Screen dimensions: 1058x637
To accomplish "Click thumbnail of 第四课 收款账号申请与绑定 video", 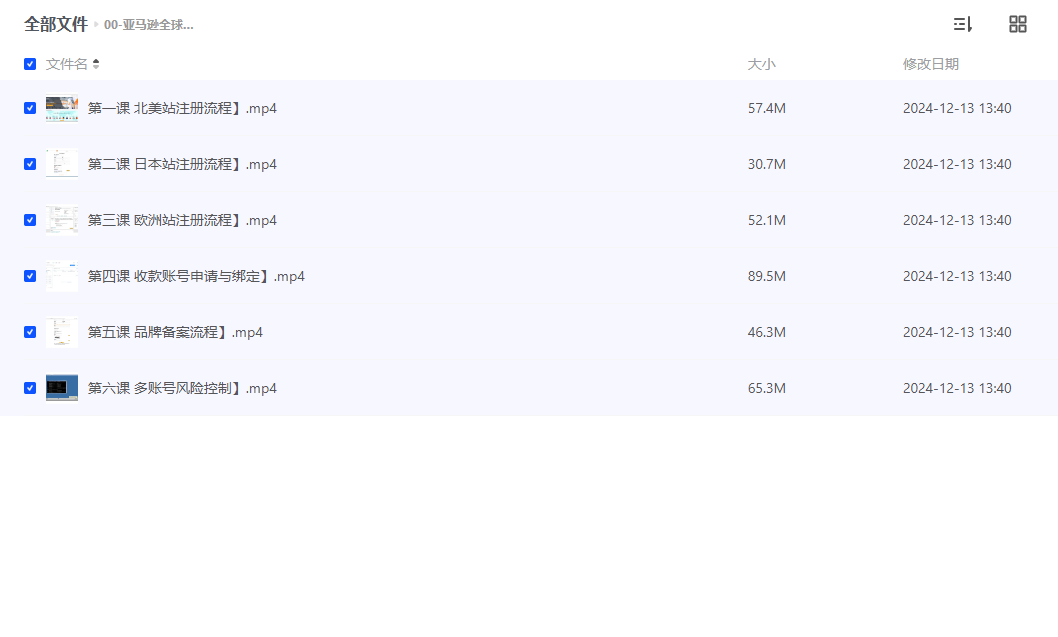I will pyautogui.click(x=62, y=276).
